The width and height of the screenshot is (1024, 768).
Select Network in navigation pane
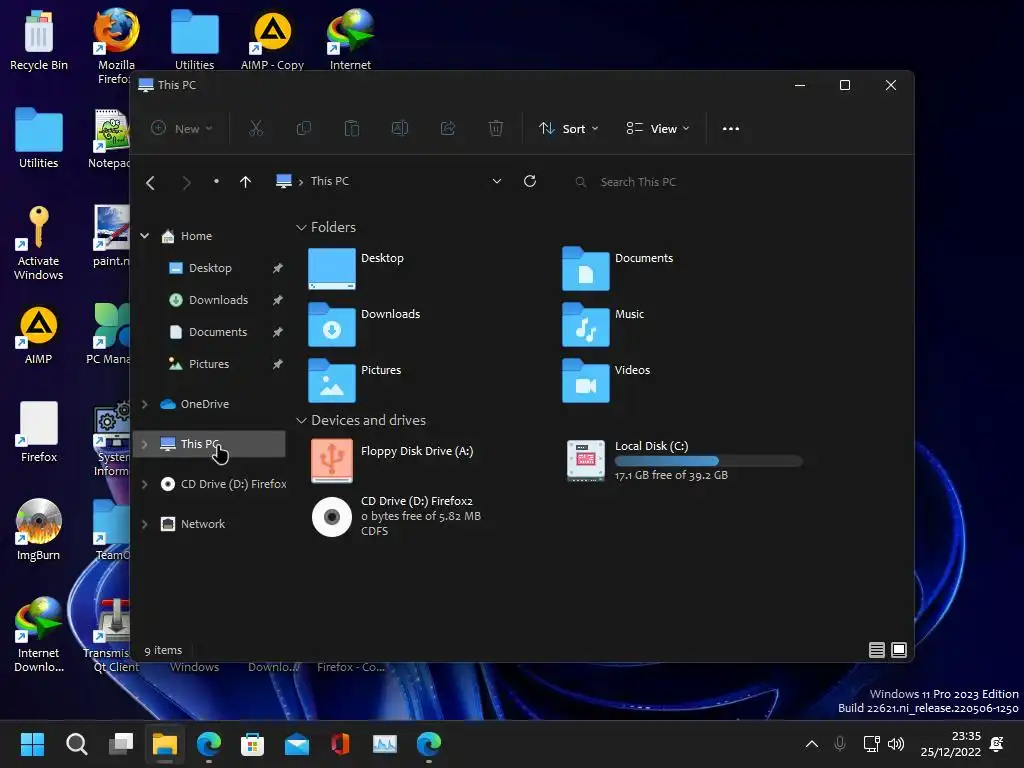(x=193, y=524)
